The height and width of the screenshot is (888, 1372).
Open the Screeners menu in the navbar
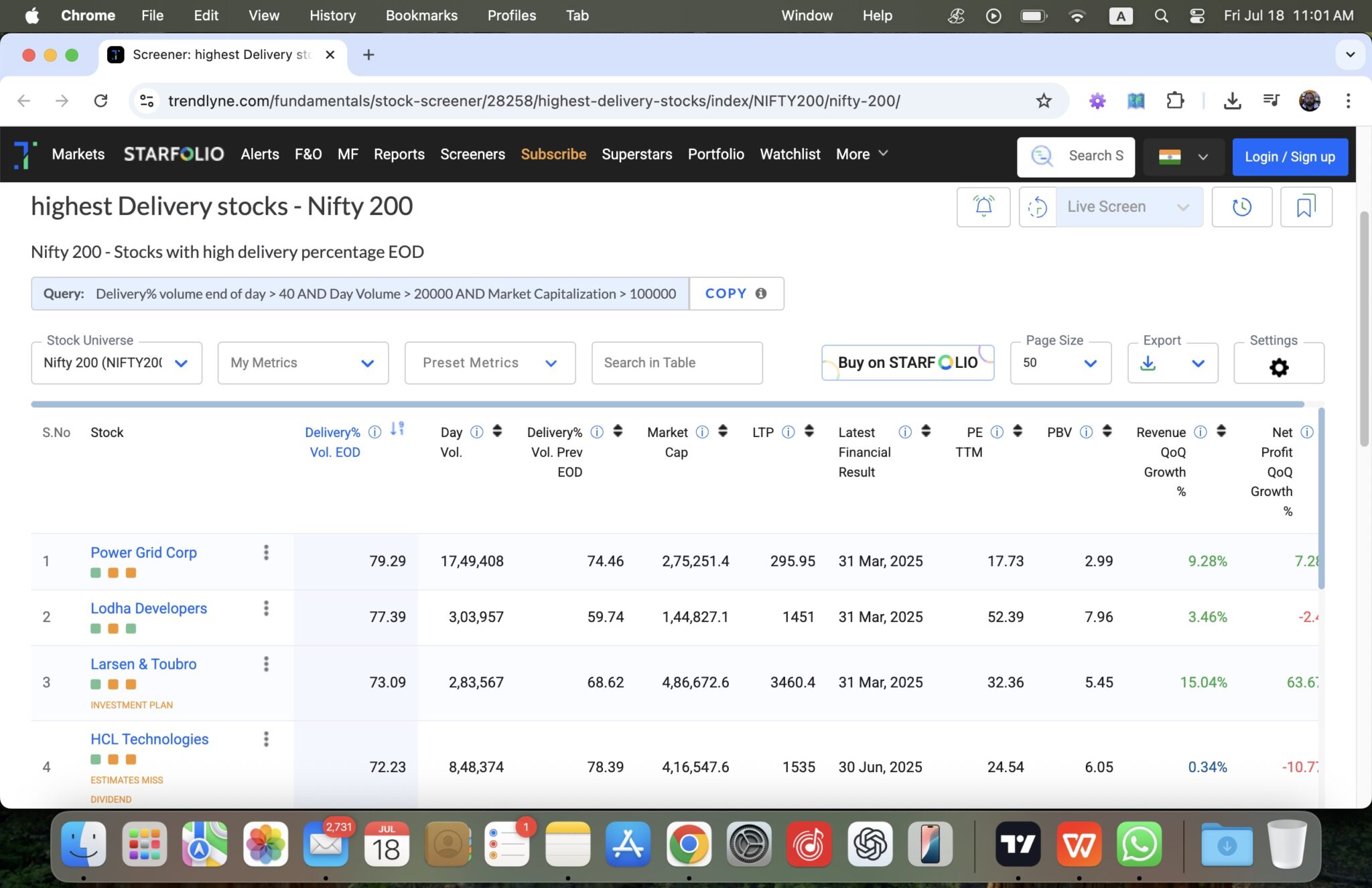(x=472, y=154)
